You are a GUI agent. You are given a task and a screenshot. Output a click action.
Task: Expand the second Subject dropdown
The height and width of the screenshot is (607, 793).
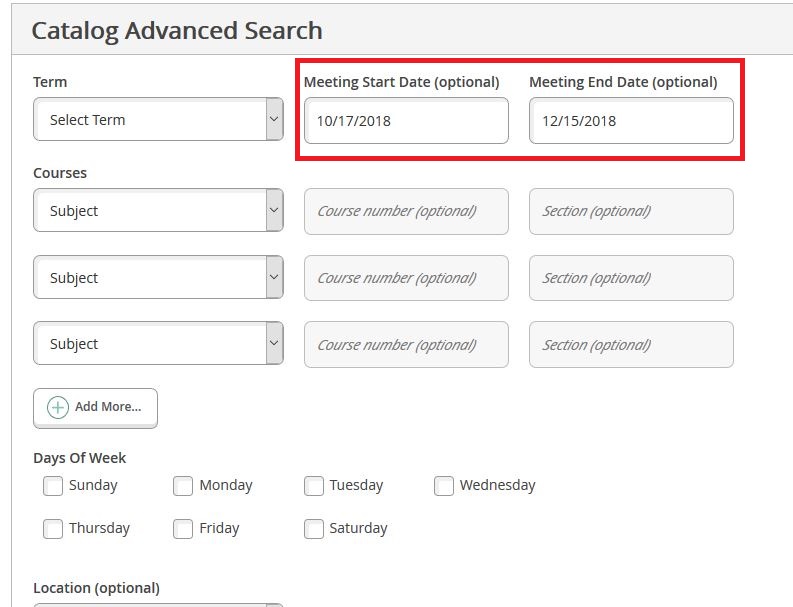click(x=158, y=278)
